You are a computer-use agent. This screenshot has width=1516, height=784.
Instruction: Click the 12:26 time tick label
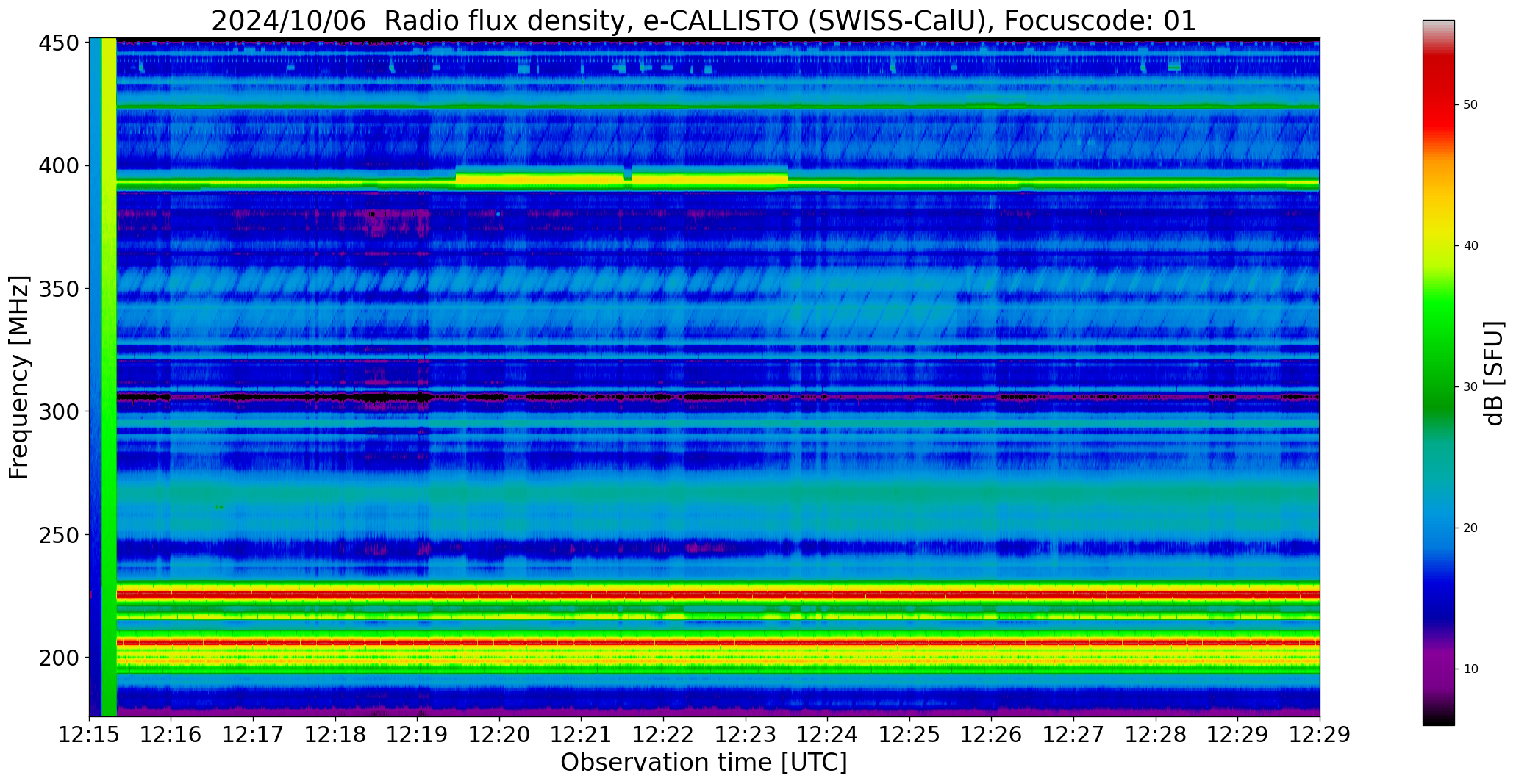(x=991, y=734)
